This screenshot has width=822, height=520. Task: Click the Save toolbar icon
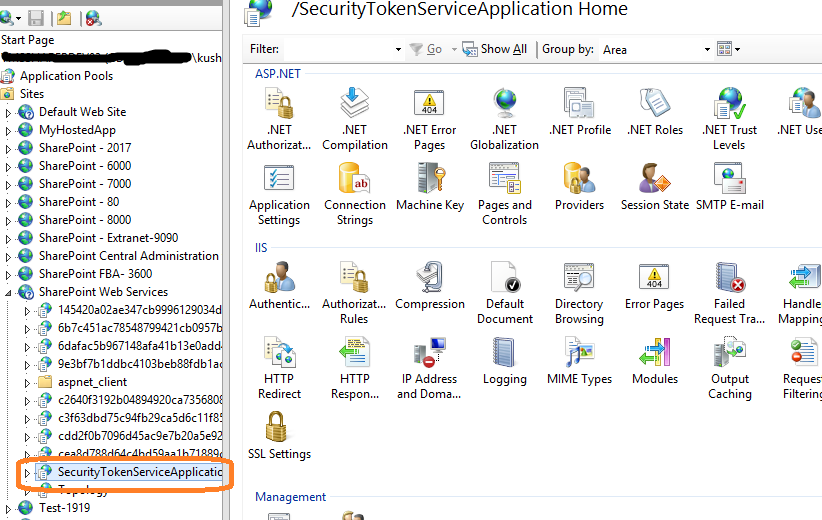36,18
